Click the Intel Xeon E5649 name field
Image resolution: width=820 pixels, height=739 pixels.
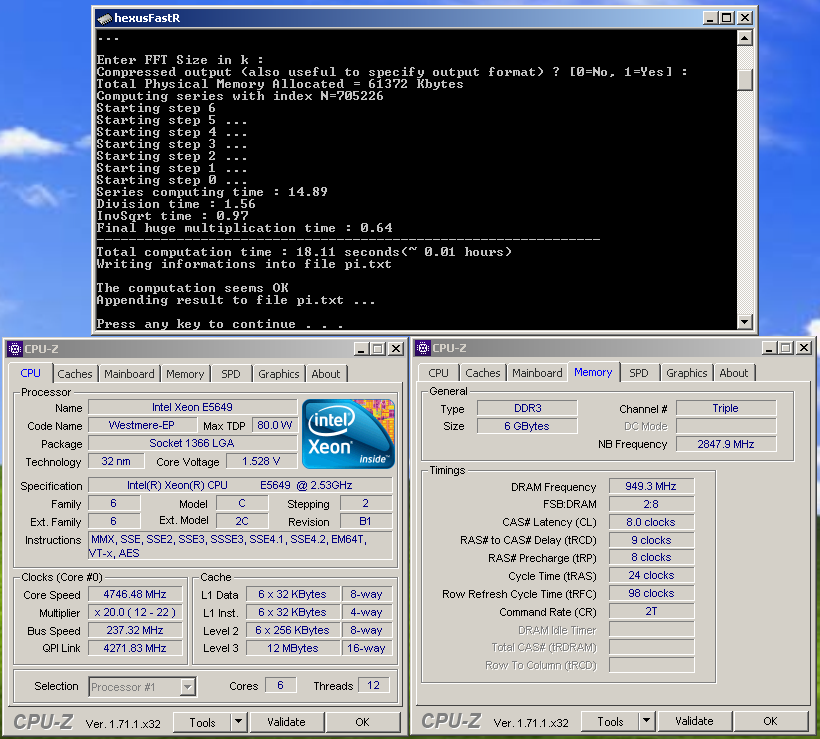pos(192,407)
